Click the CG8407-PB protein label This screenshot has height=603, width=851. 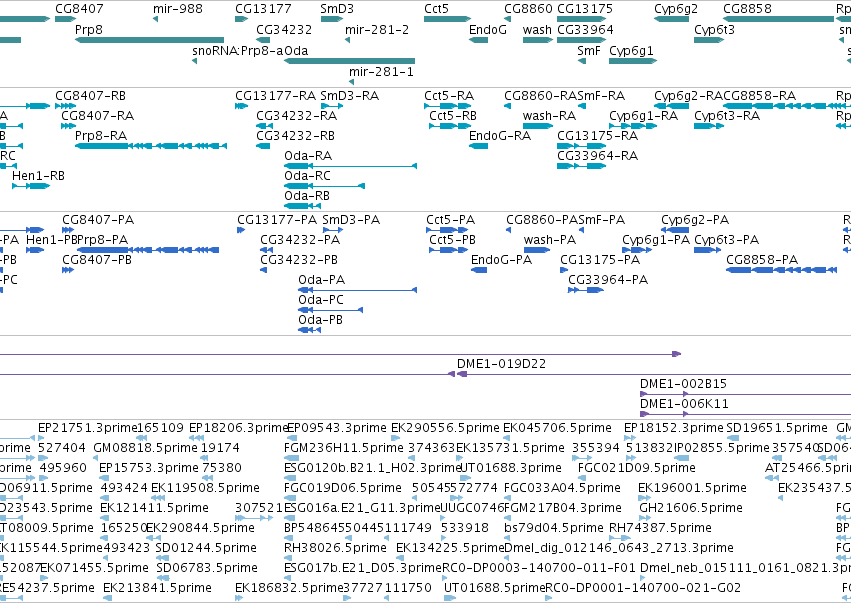click(x=97, y=259)
